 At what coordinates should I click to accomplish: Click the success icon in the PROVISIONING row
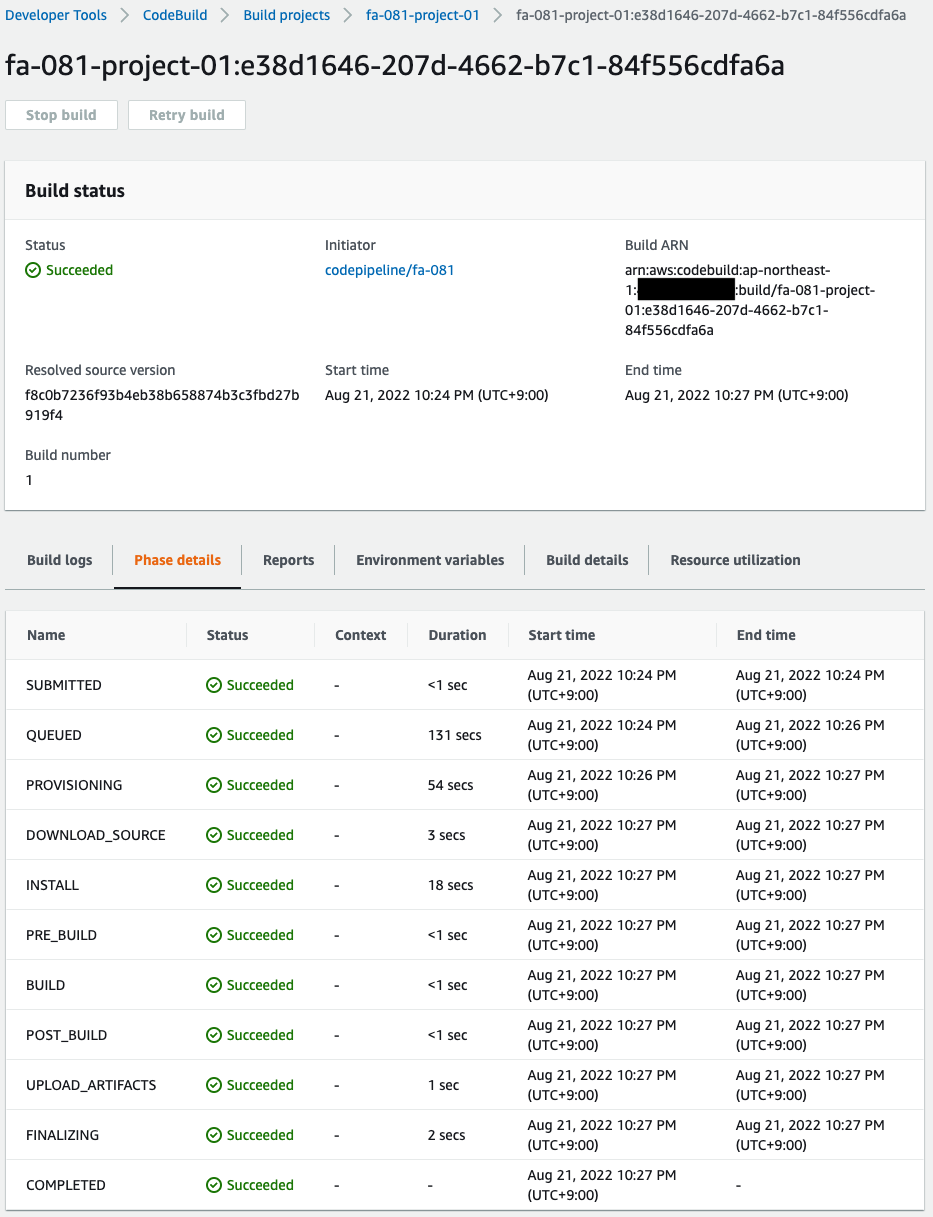point(214,785)
